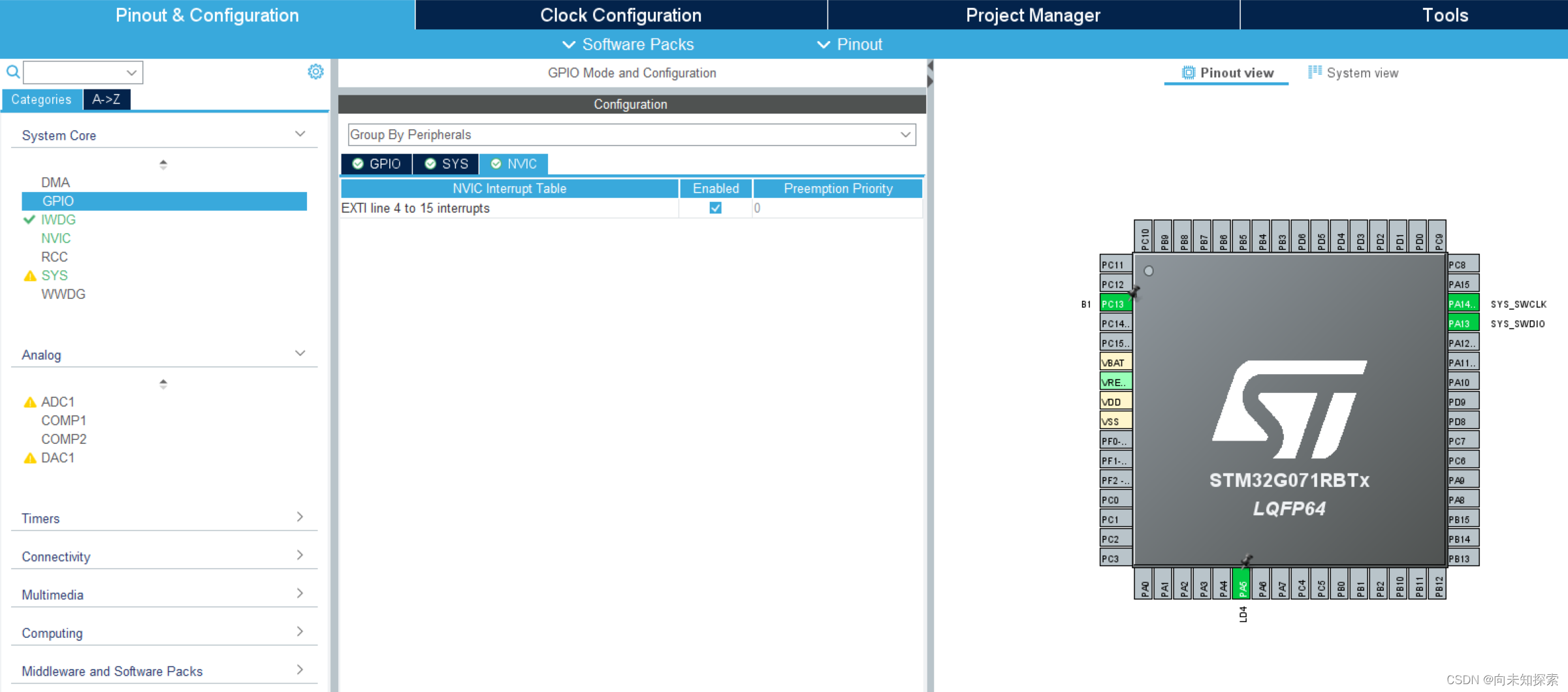Select pin PB13 on chip right side
1568x692 pixels.
pyautogui.click(x=1463, y=558)
